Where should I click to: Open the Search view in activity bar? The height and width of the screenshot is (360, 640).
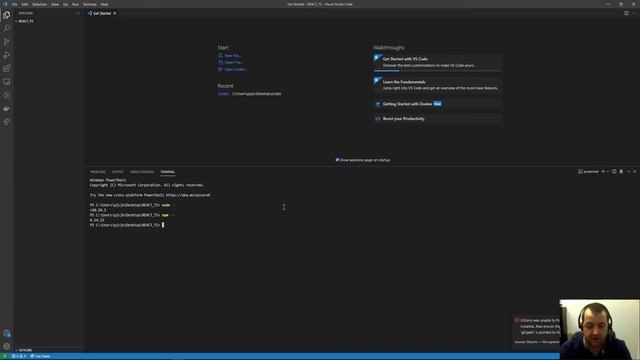pos(7,28)
